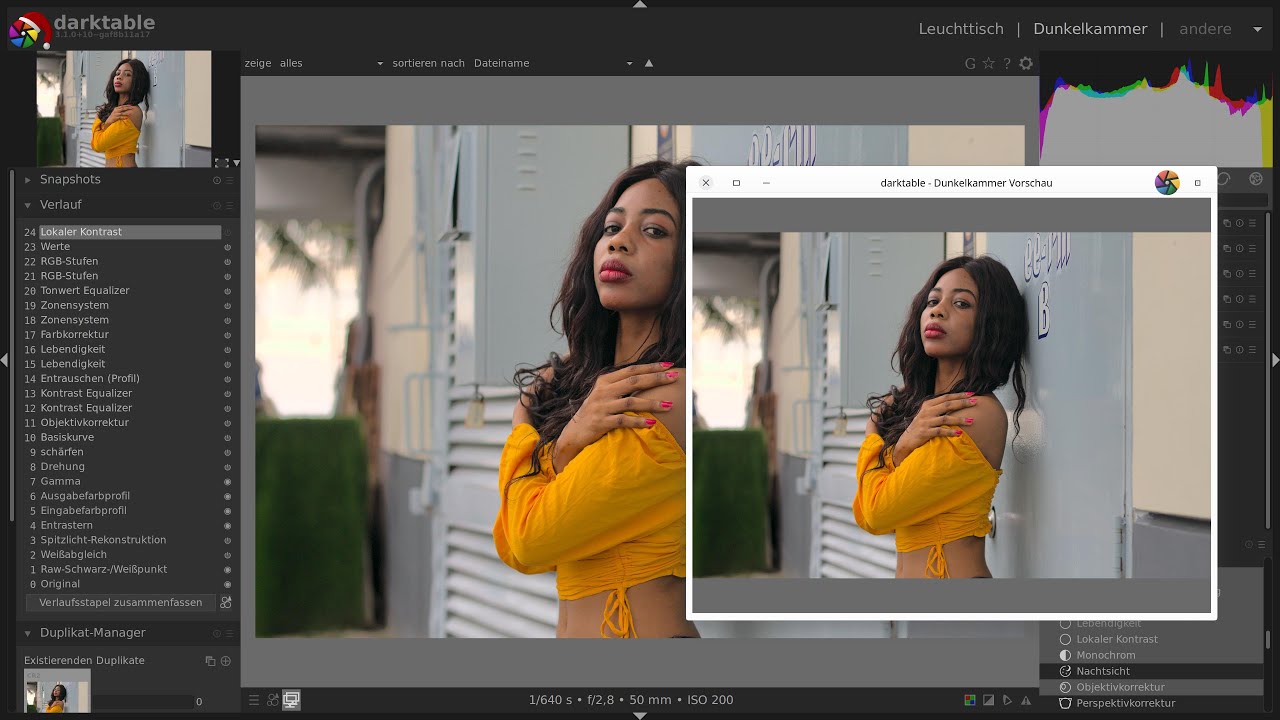
Task: Toggle Perspektivkorrektur module state icon
Action: click(1066, 703)
